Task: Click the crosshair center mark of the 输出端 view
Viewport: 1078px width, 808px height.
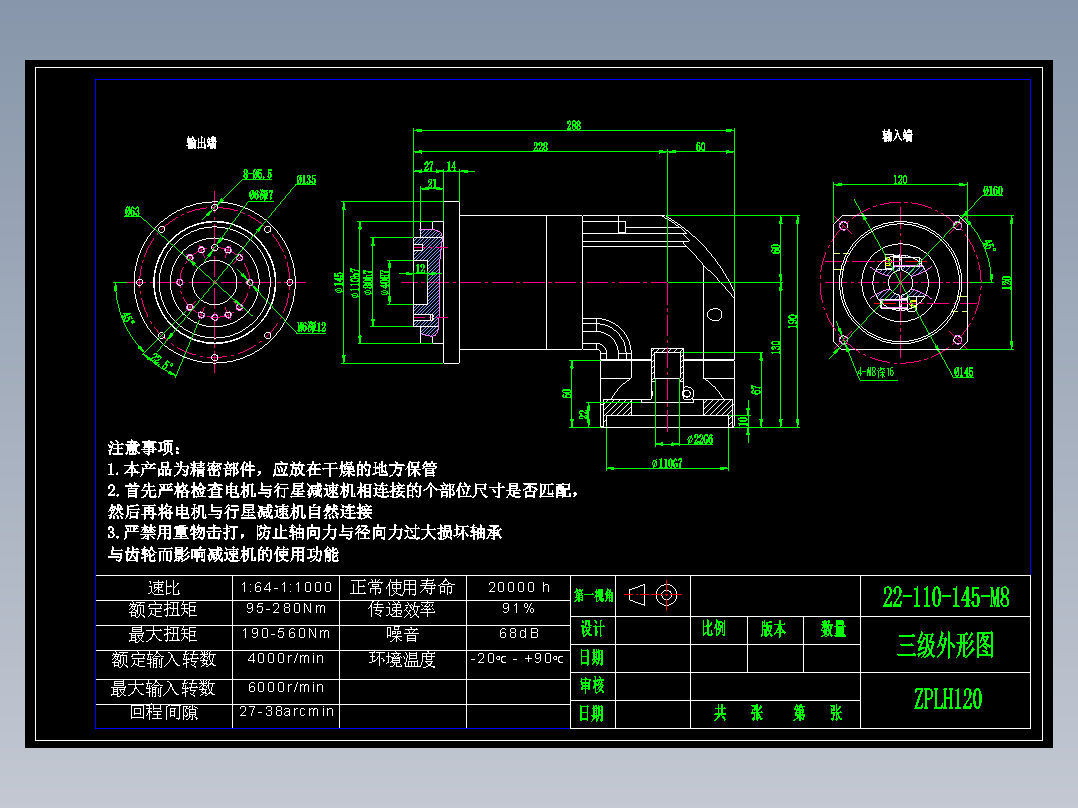Action: tap(213, 281)
